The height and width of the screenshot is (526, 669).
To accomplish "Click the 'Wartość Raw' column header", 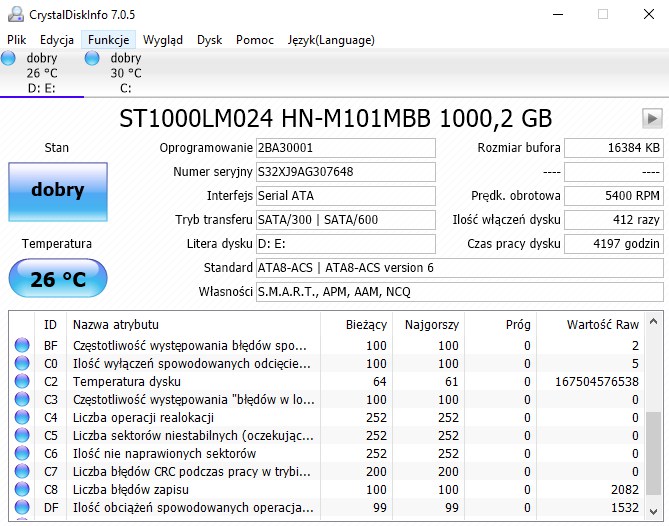I will [x=591, y=325].
